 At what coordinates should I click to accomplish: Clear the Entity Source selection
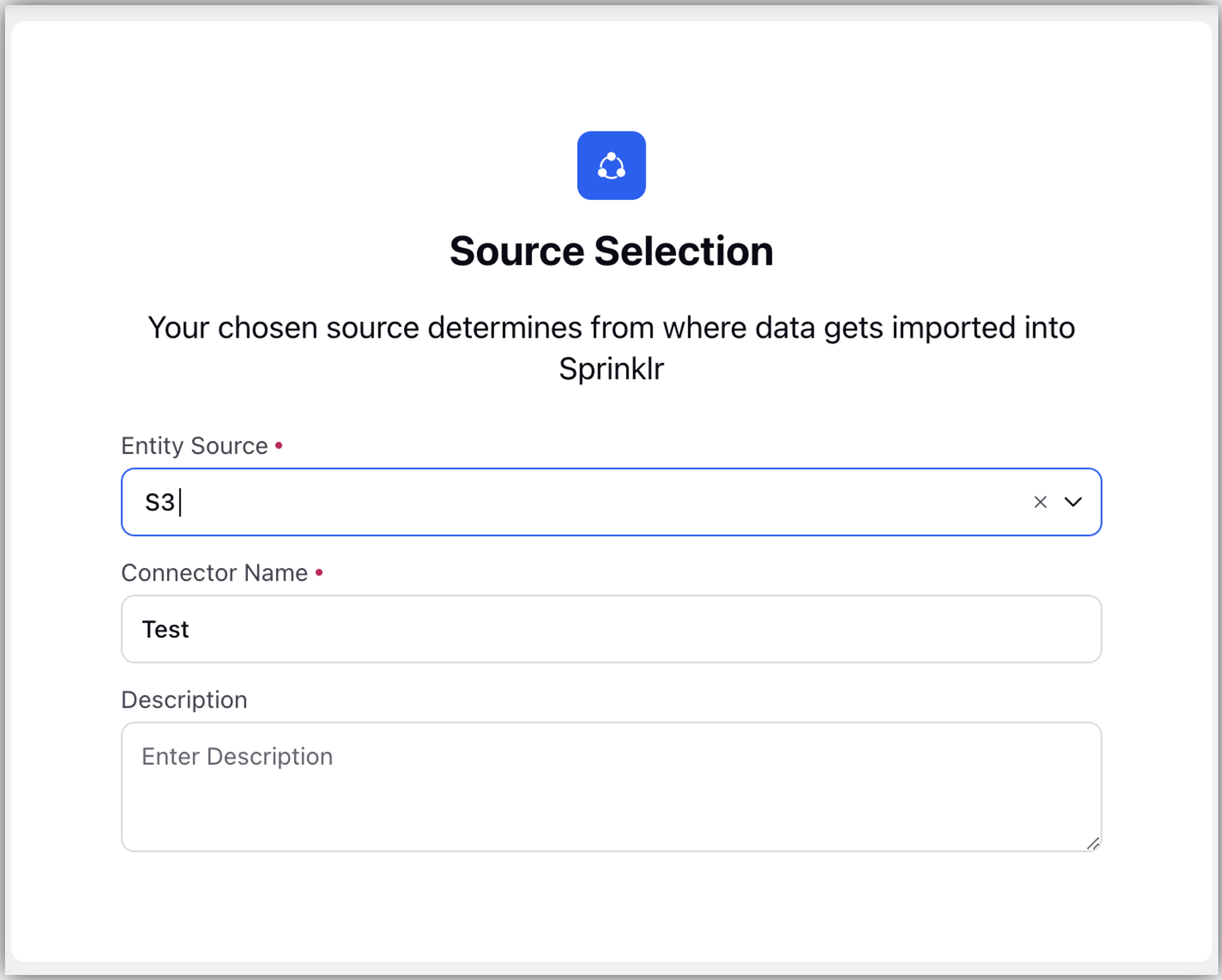tap(1040, 502)
